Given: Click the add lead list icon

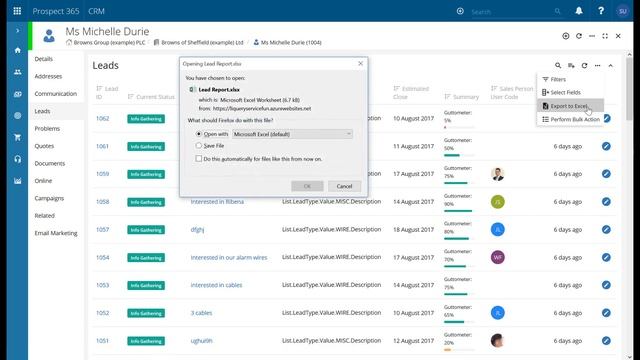Looking at the screenshot, I should (571, 65).
